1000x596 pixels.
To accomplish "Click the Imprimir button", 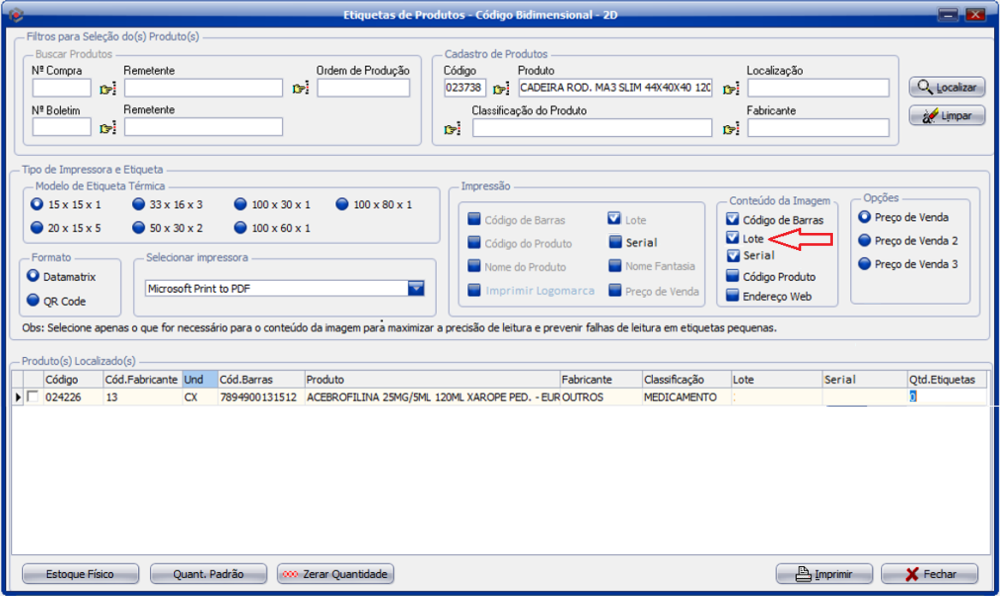I will pos(824,574).
